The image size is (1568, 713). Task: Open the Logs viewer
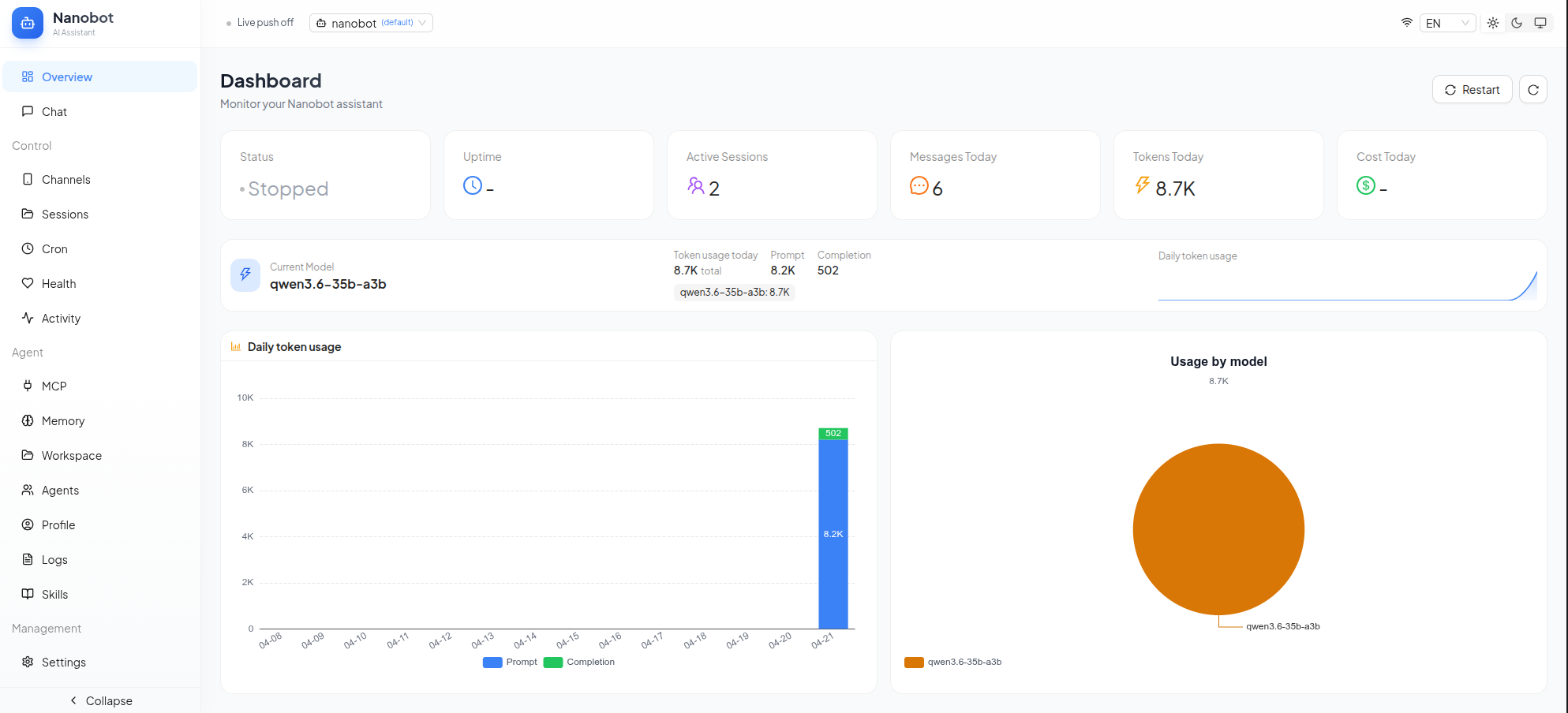click(54, 559)
